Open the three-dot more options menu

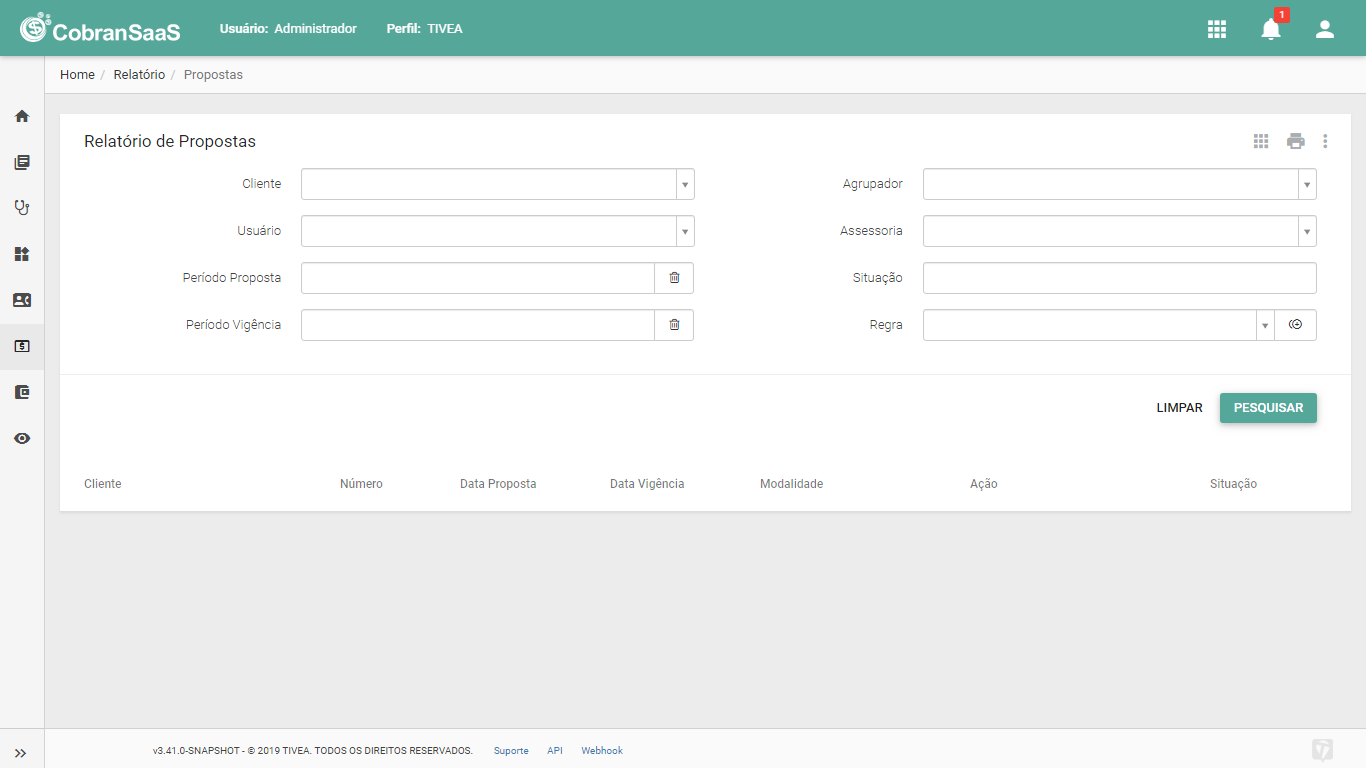(x=1325, y=141)
